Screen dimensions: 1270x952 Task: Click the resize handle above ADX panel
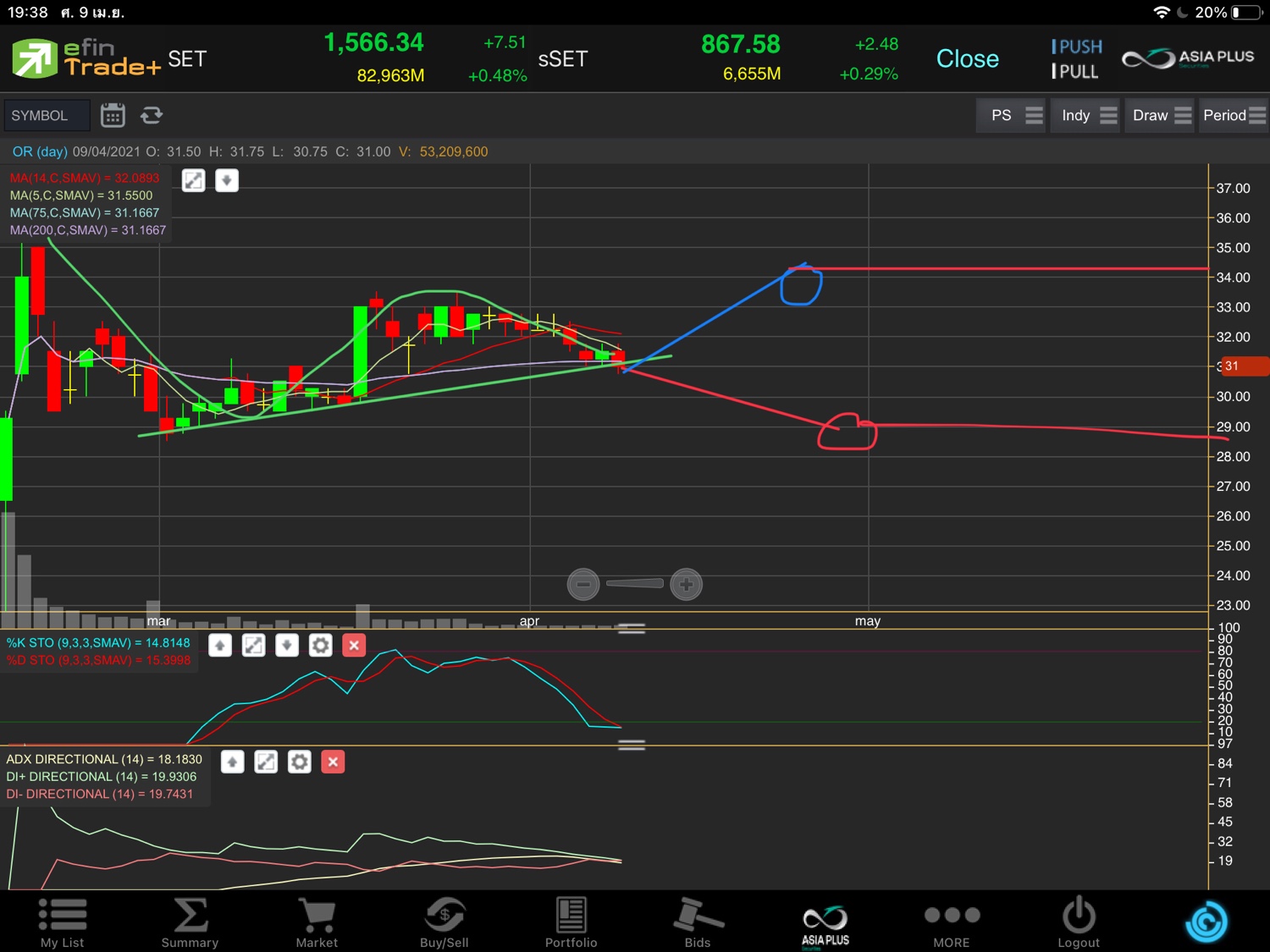(x=632, y=745)
